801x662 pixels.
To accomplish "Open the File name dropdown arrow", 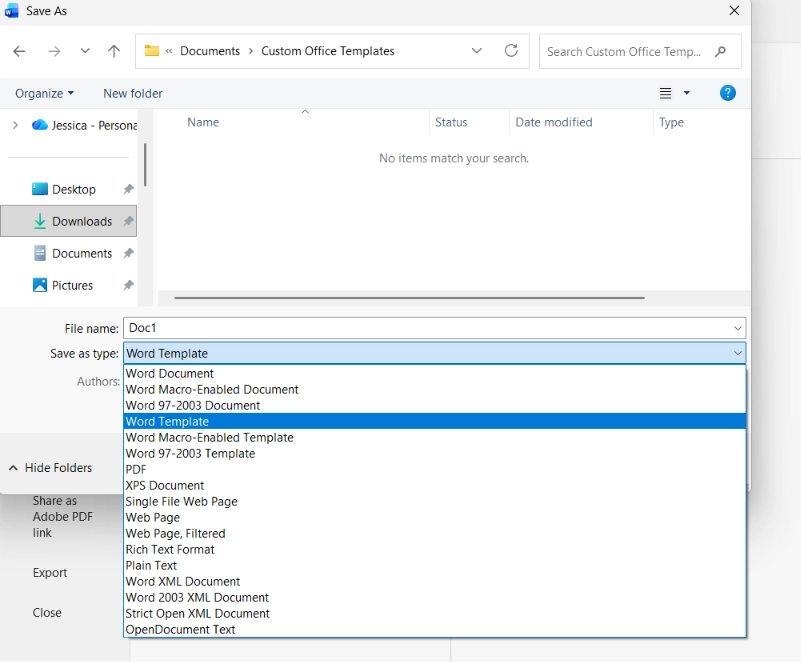I will [x=738, y=328].
